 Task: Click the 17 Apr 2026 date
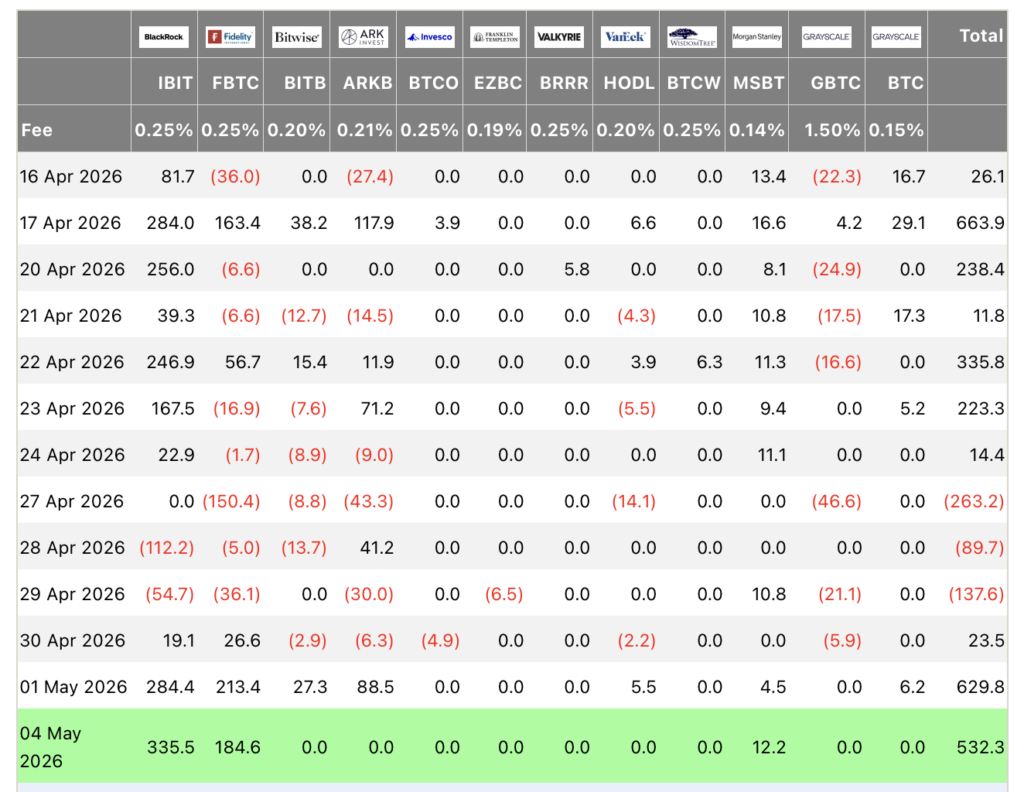[71, 223]
